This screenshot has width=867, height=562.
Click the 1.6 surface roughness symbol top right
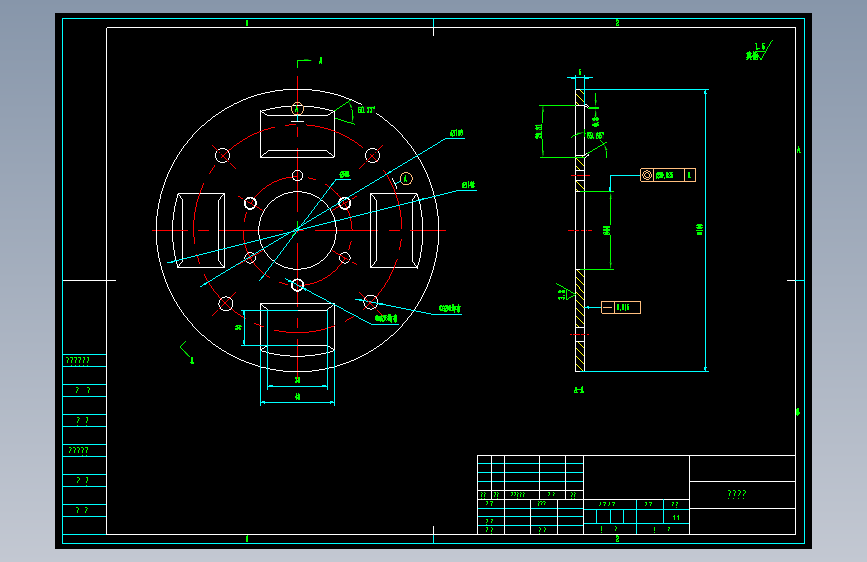tap(760, 50)
